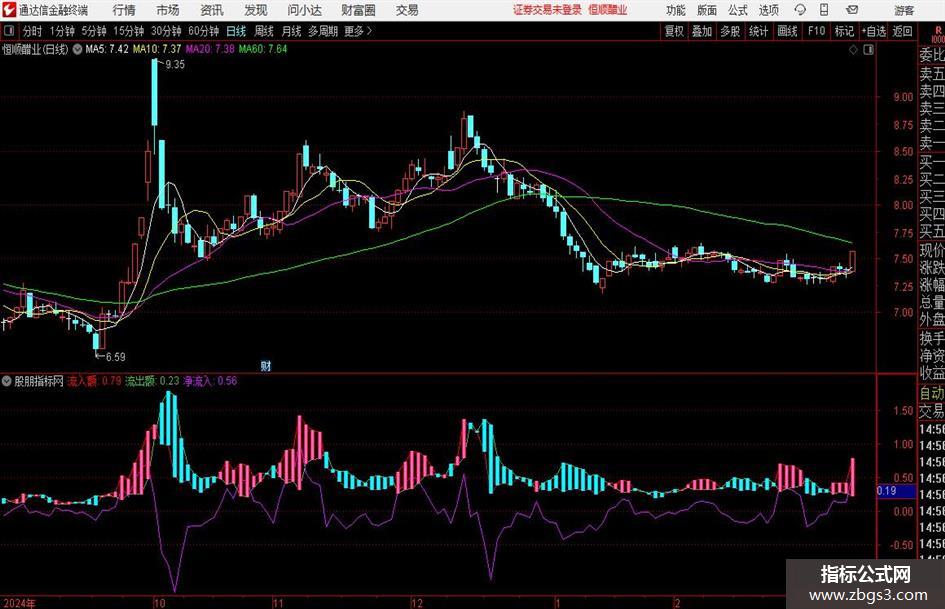Click the 返回 back button

point(902,31)
